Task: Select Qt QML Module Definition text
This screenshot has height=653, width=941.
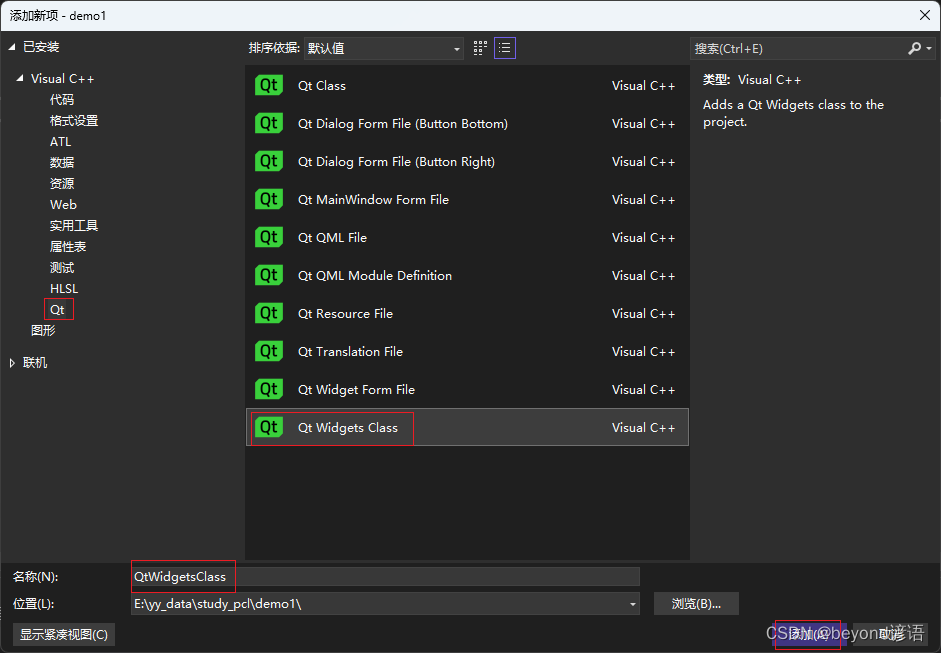Action: tap(375, 275)
